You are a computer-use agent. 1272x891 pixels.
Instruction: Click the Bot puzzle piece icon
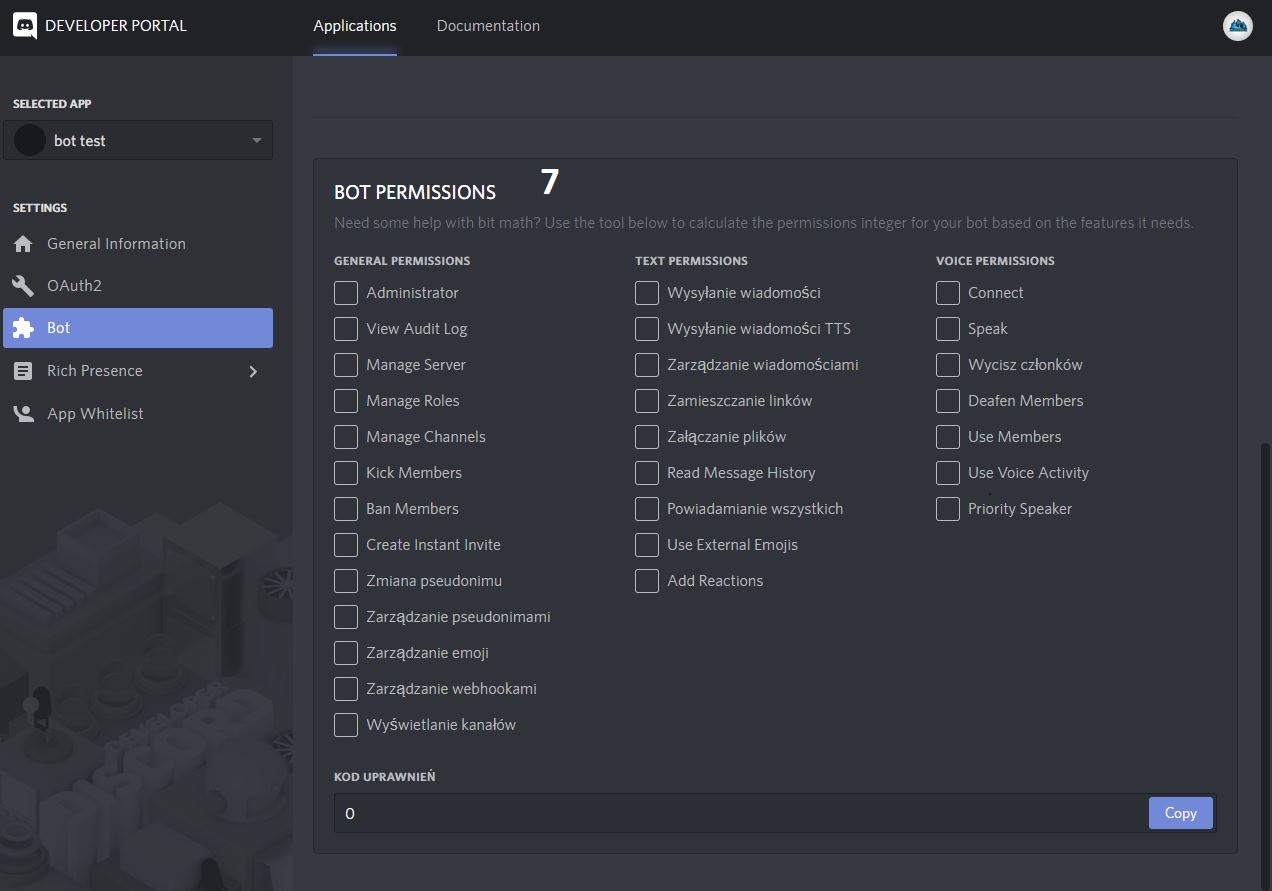click(23, 328)
